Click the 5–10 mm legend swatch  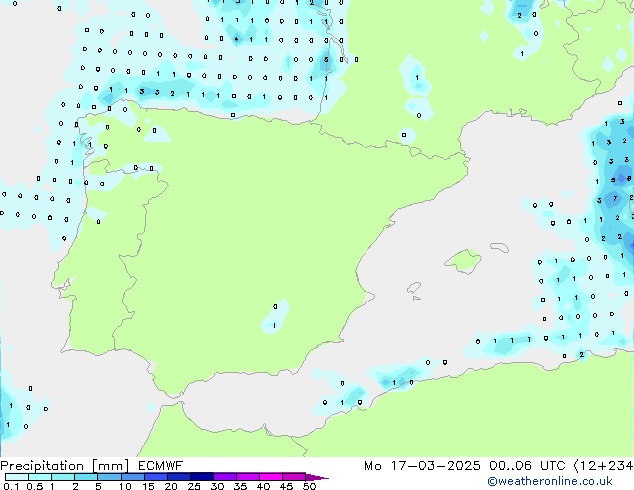tap(109, 477)
